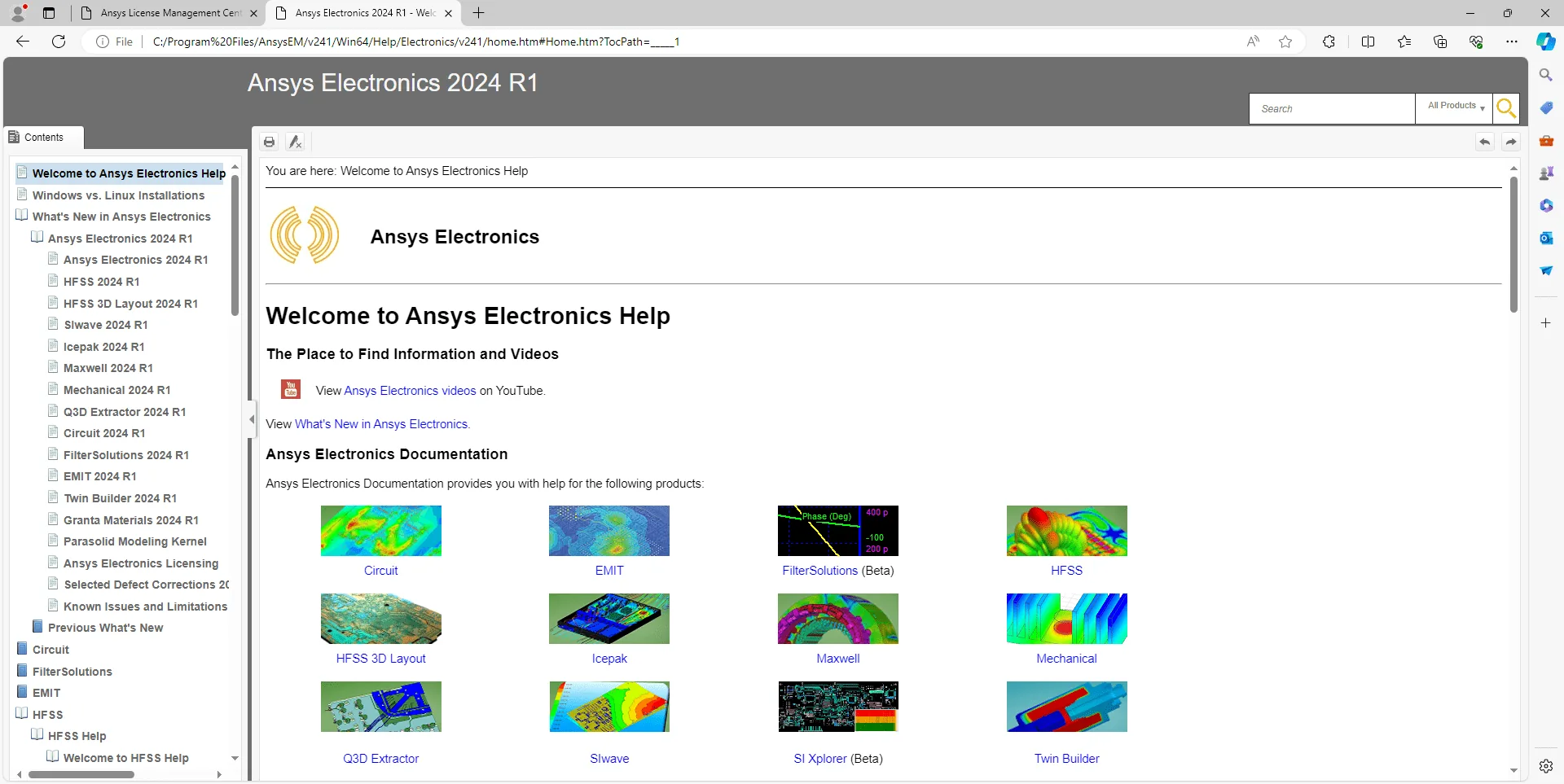
Task: Open the Circuit documentation link
Action: click(x=381, y=571)
